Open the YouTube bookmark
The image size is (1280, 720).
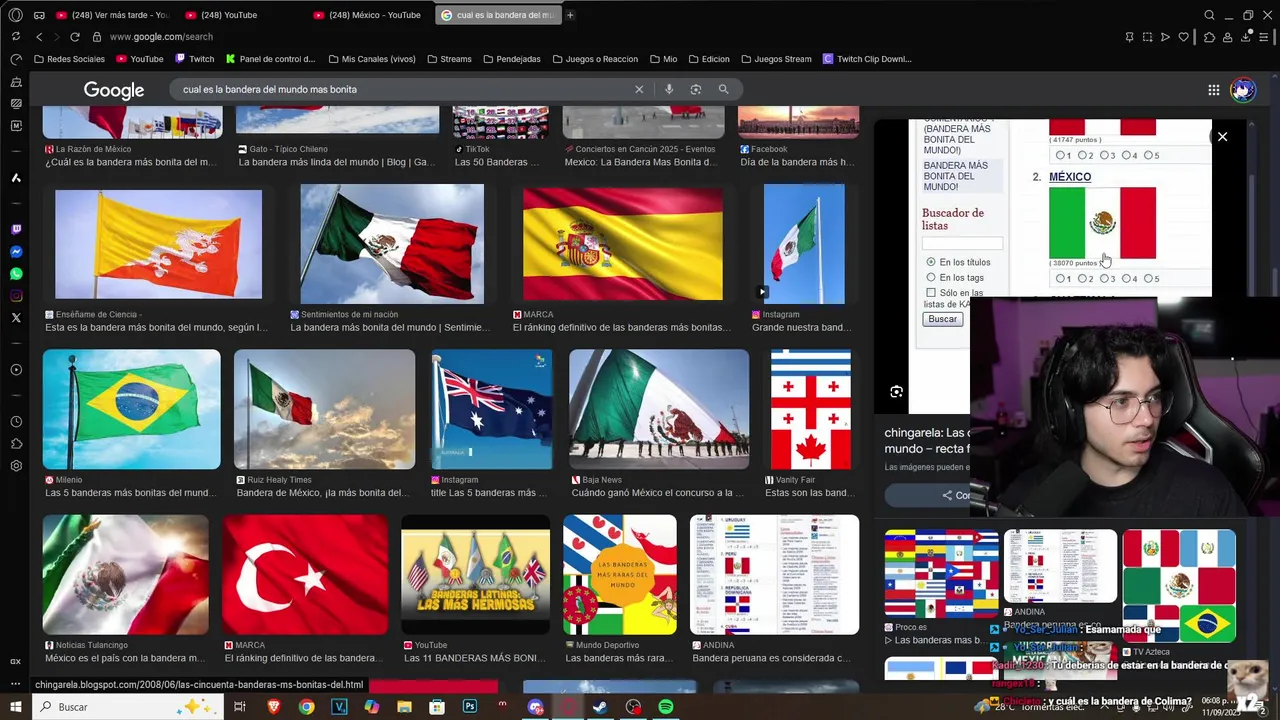point(139,59)
